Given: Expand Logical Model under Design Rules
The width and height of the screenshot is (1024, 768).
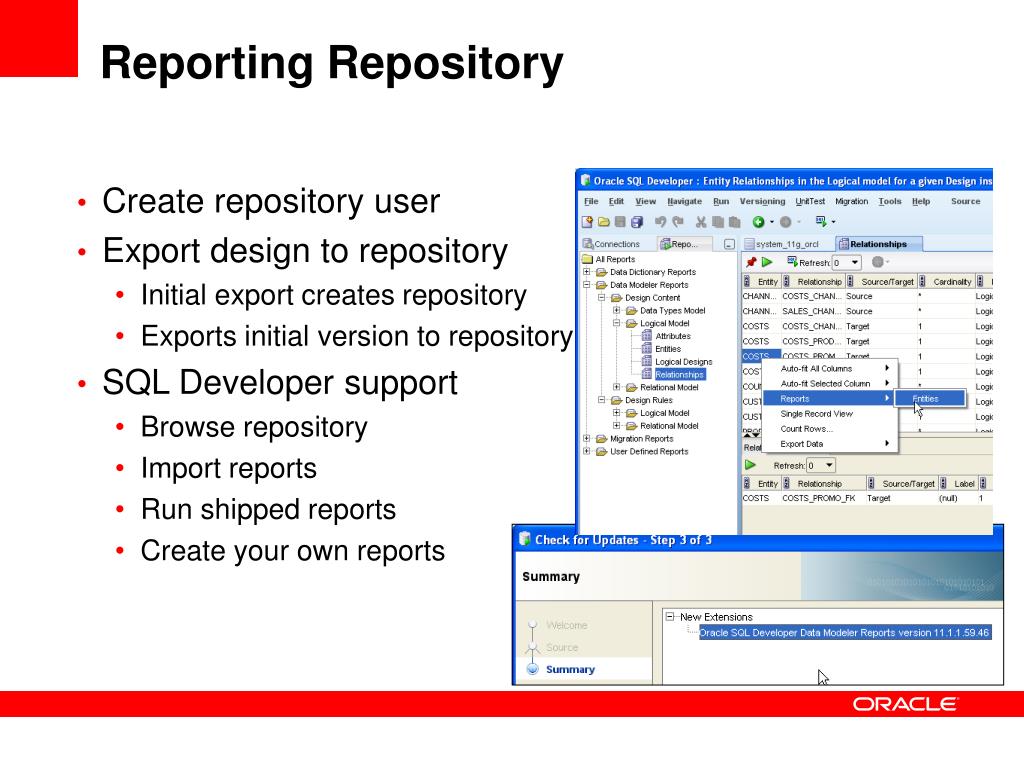Looking at the screenshot, I should pyautogui.click(x=616, y=413).
